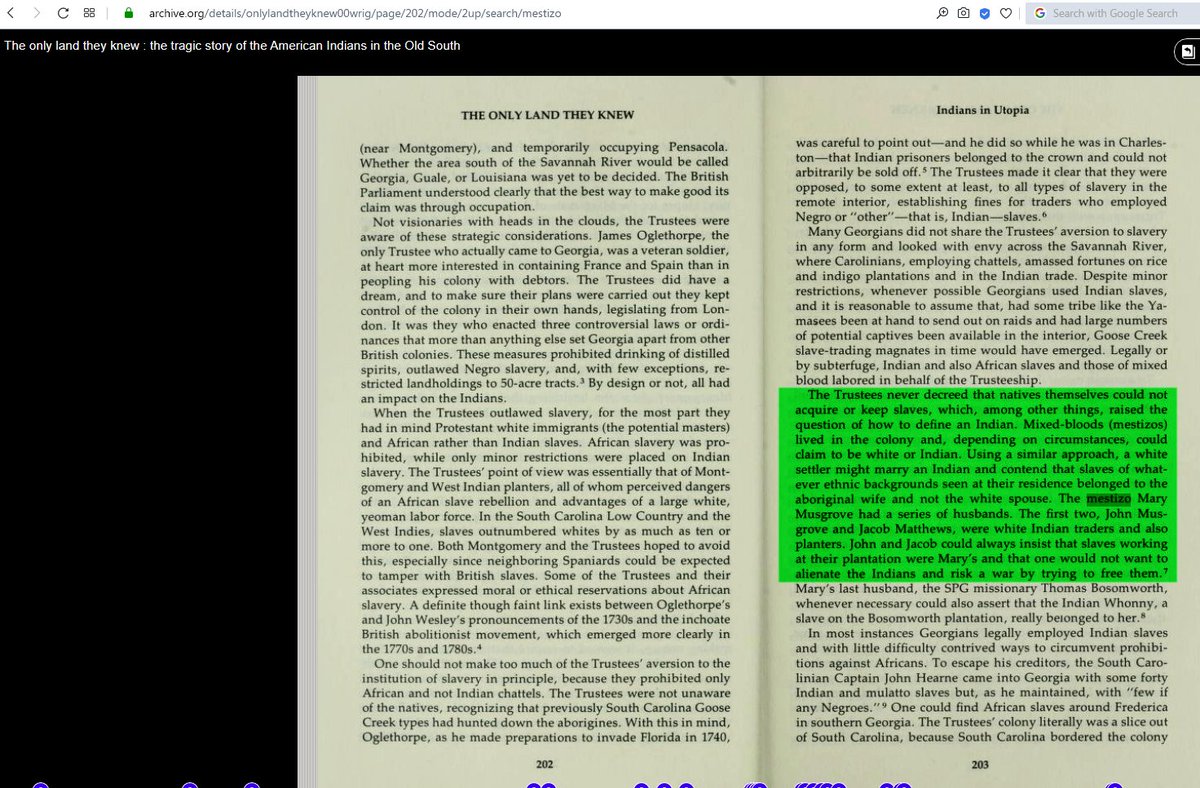The height and width of the screenshot is (788, 1200).
Task: Go back to the previous page
Action: coord(12,13)
